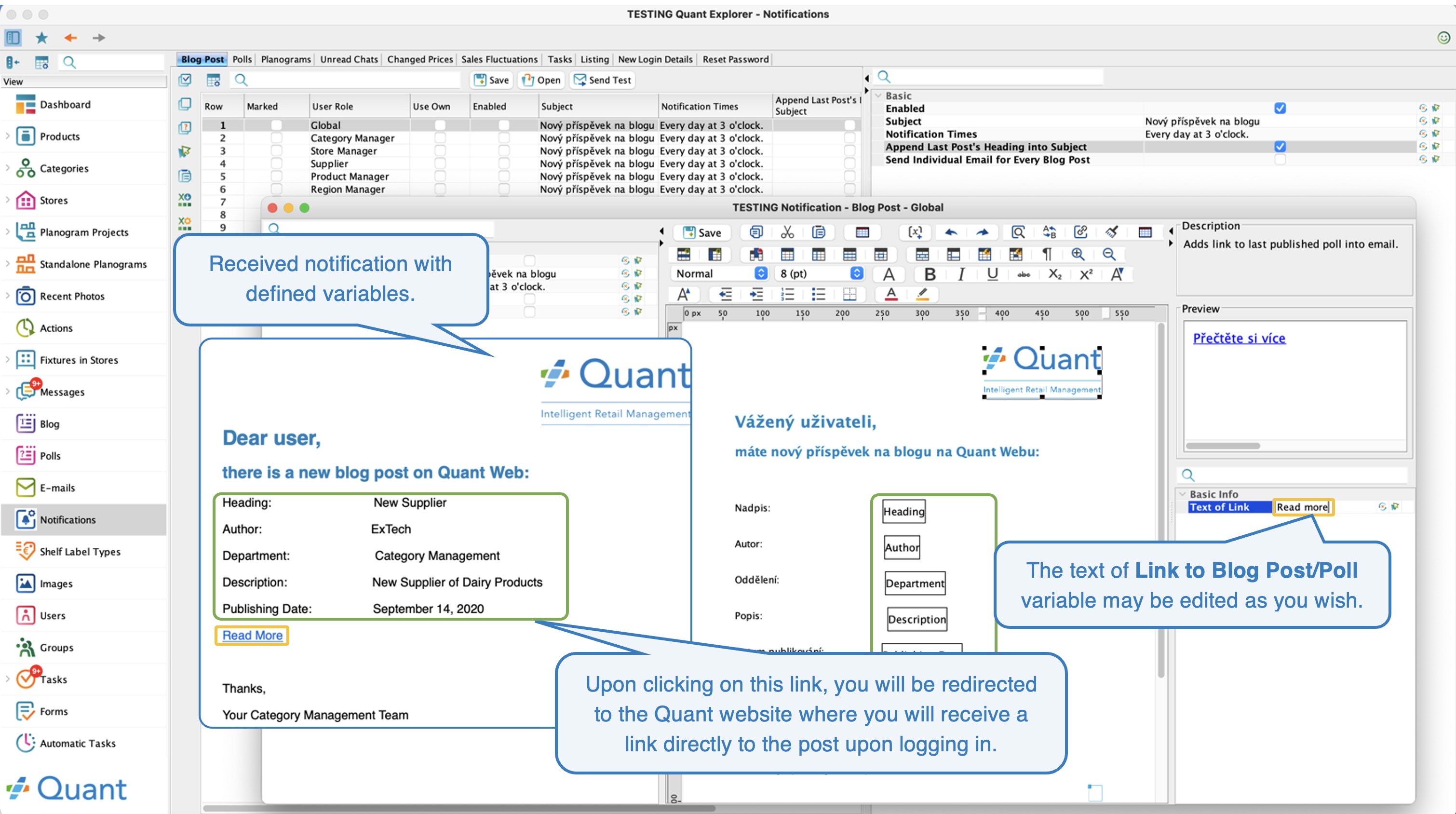Click the Clear Formatting brush icon
1456x814 pixels.
(x=1111, y=232)
